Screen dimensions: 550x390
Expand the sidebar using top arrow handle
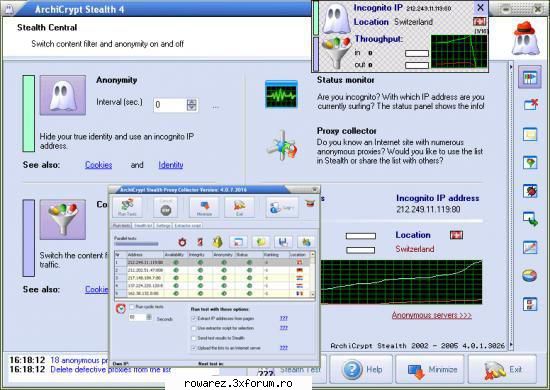click(x=511, y=67)
